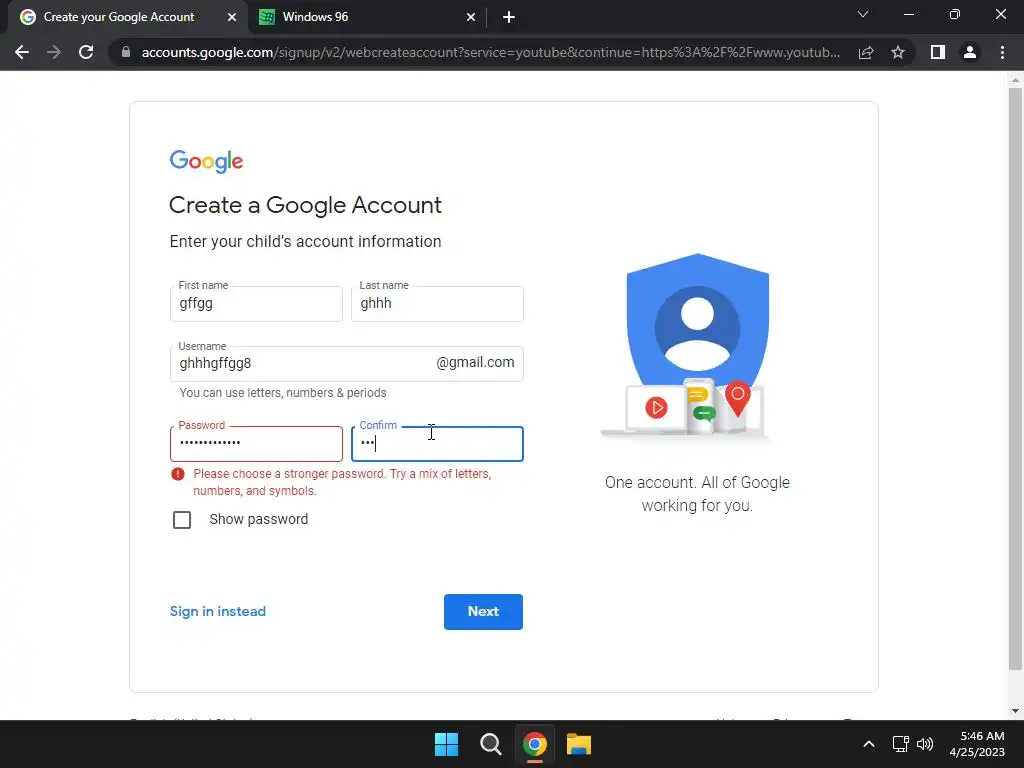Viewport: 1024px width, 768px height.
Task: Open the network status tray icon
Action: 901,744
